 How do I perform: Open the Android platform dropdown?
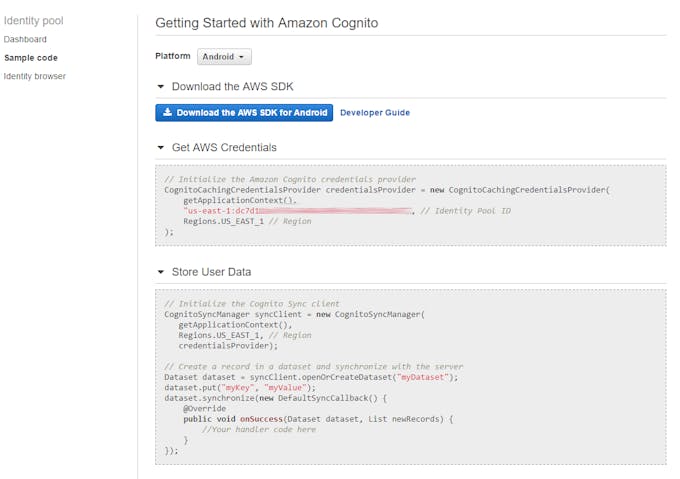[224, 57]
